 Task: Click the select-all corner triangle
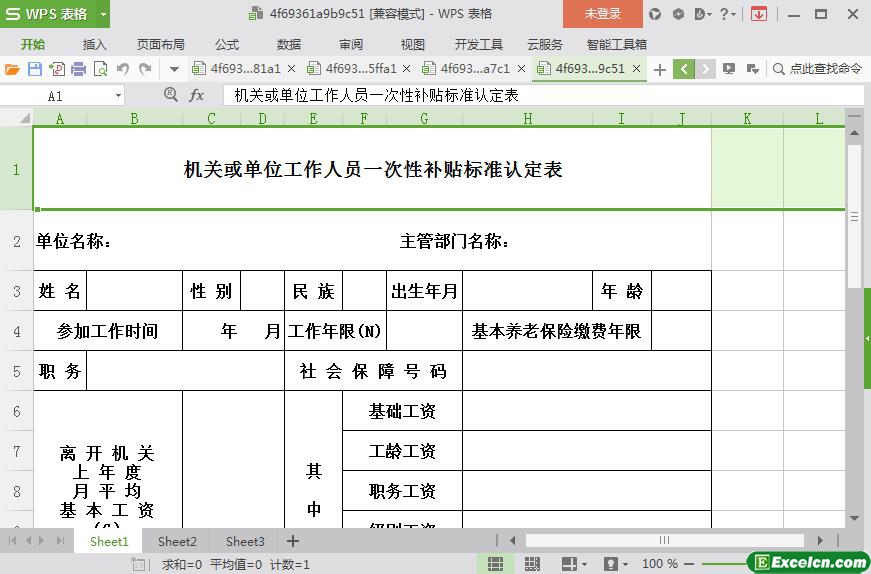click(x=24, y=118)
